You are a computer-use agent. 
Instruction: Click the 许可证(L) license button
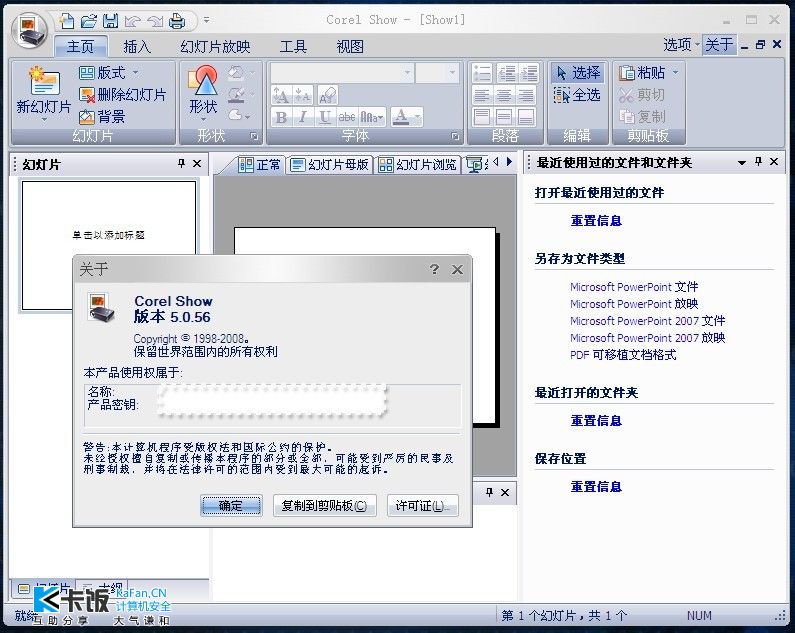click(423, 506)
